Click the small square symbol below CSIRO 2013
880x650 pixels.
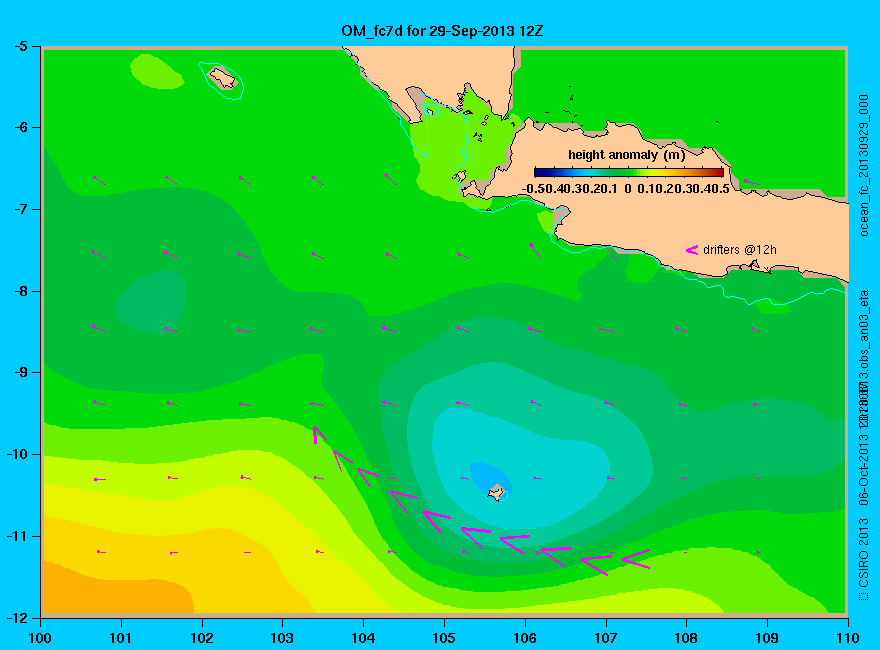point(864,596)
